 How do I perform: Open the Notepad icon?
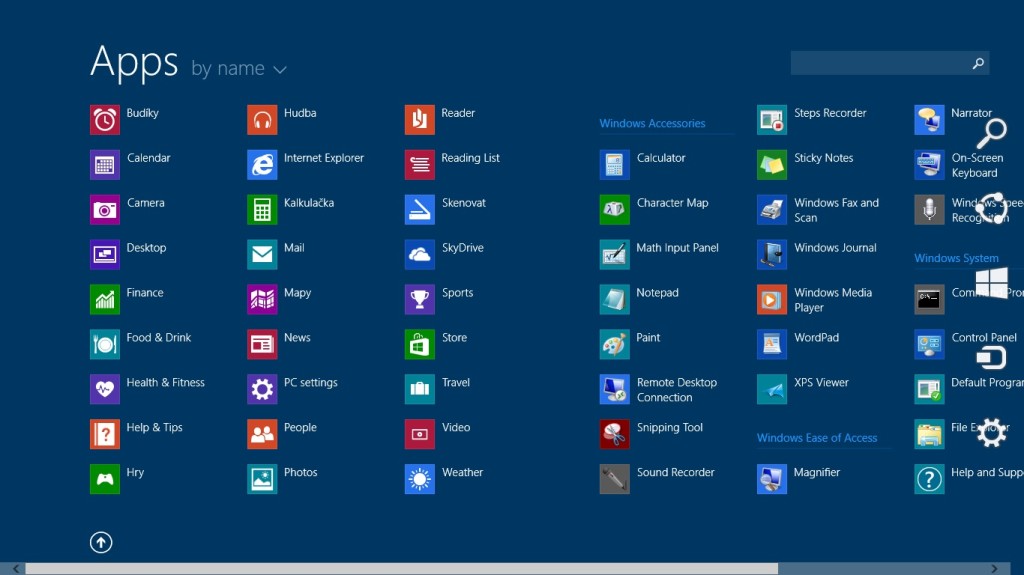pyautogui.click(x=615, y=299)
